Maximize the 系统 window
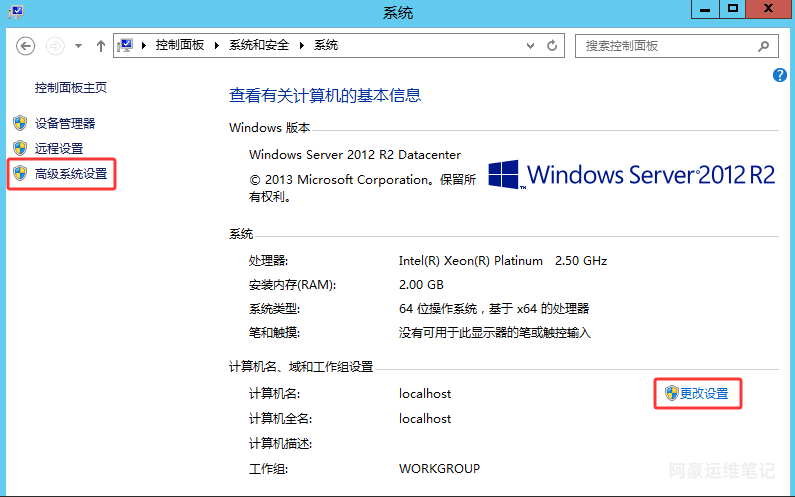This screenshot has width=795, height=497. point(733,9)
